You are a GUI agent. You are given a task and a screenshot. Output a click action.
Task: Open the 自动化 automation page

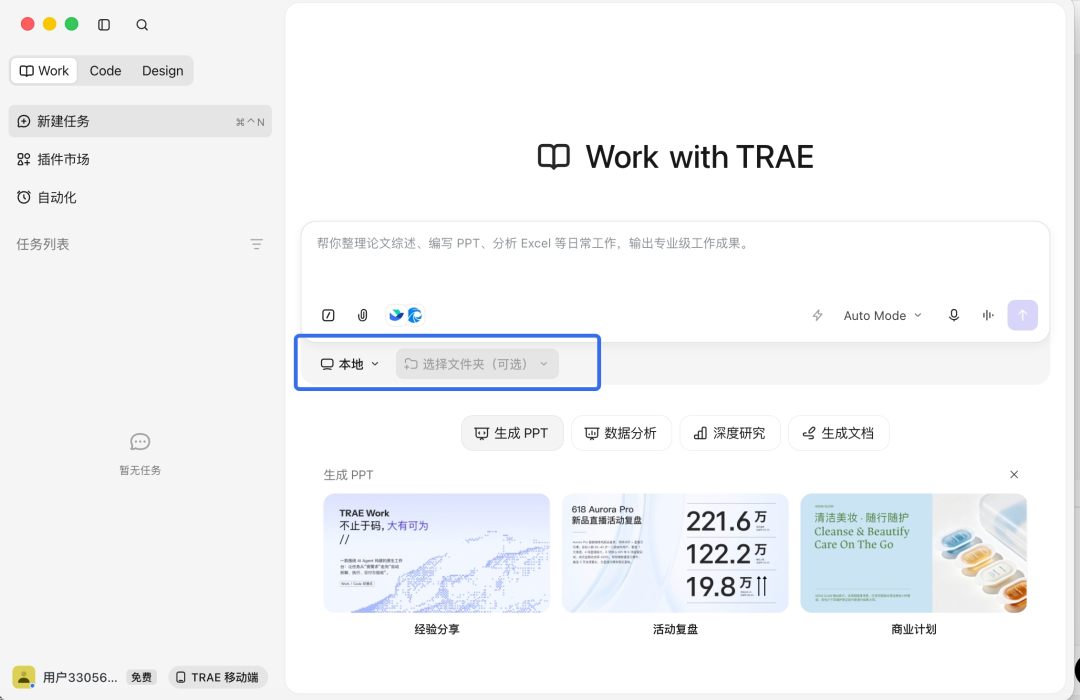[141, 197]
